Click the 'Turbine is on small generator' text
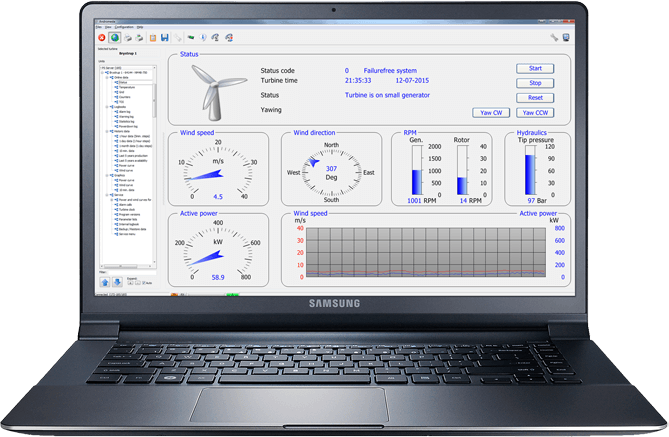Screen dimensions: 669x437 pyautogui.click(x=387, y=95)
